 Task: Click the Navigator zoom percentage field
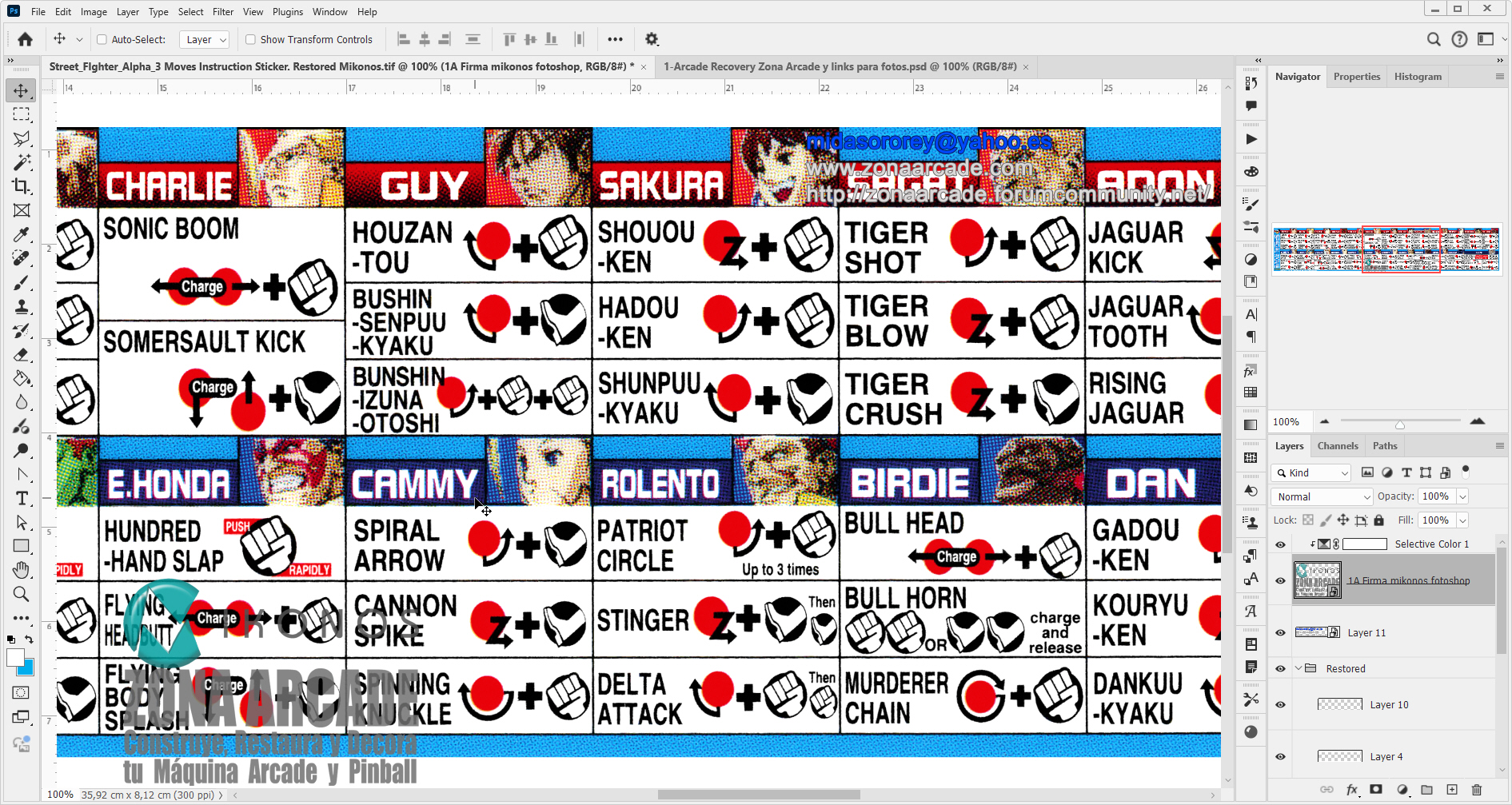tap(1289, 422)
